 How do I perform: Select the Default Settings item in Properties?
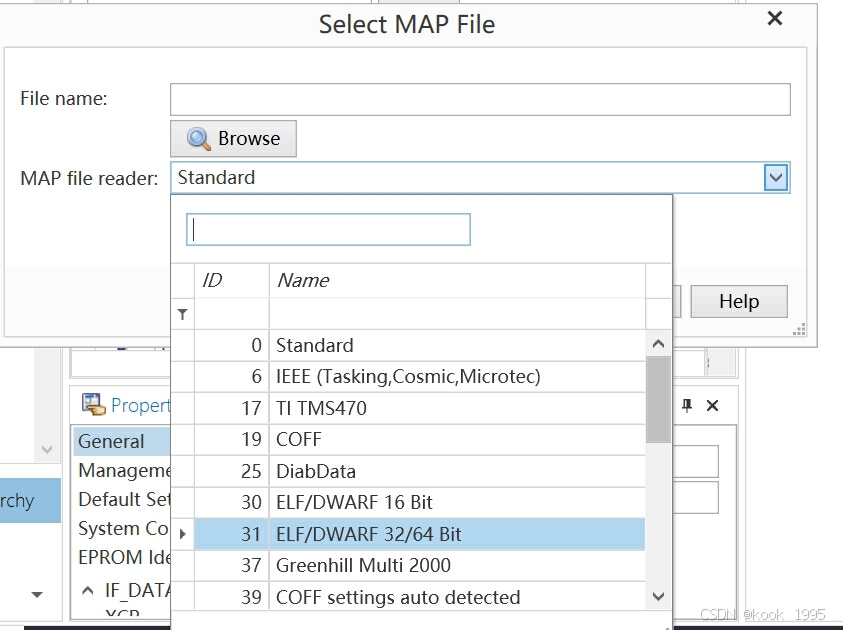[x=124, y=500]
